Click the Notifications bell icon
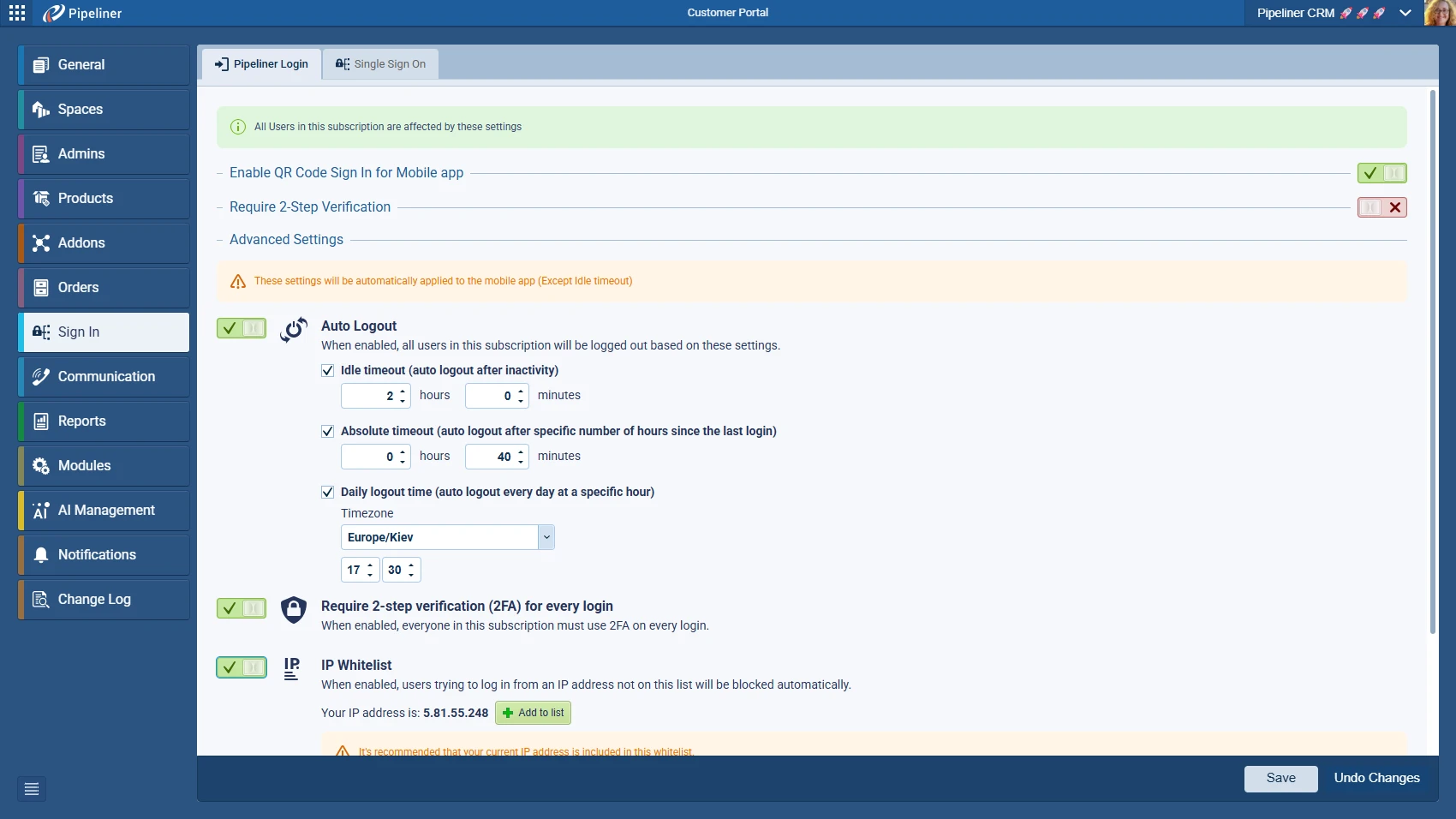1456x819 pixels. coord(40,555)
